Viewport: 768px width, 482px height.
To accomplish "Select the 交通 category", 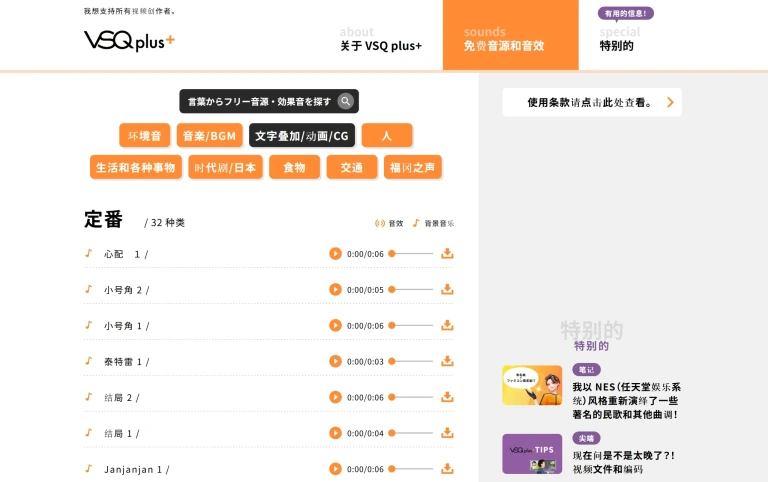I will (352, 168).
